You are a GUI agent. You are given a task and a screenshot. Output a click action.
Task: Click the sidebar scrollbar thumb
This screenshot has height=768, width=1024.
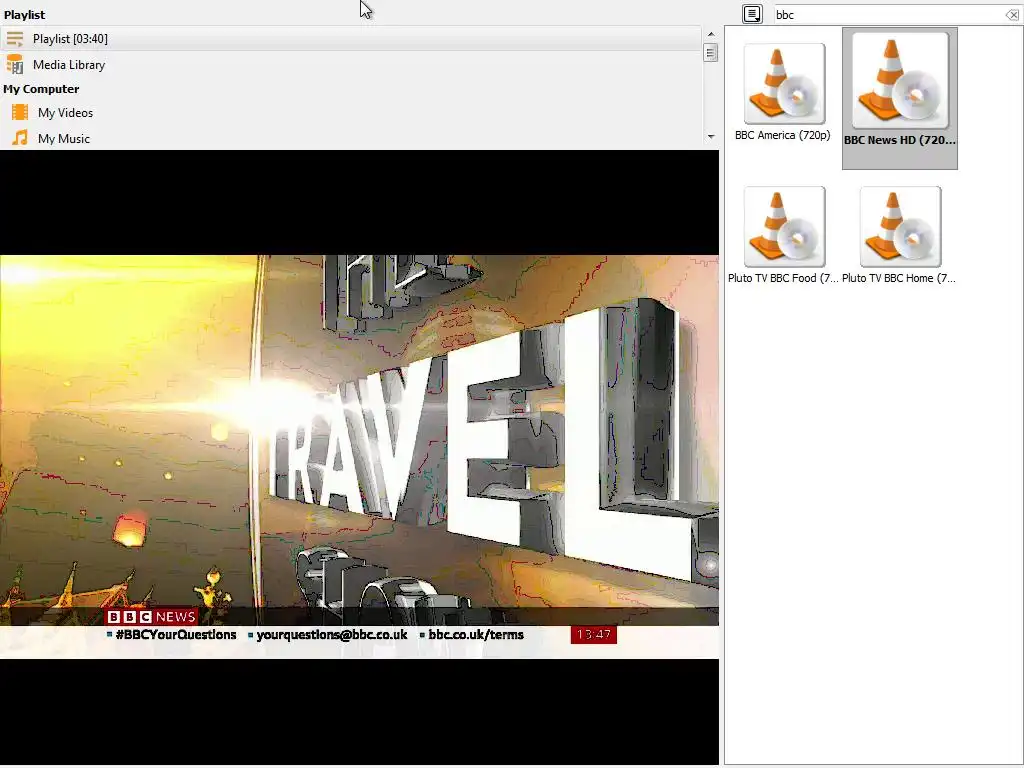pyautogui.click(x=711, y=52)
